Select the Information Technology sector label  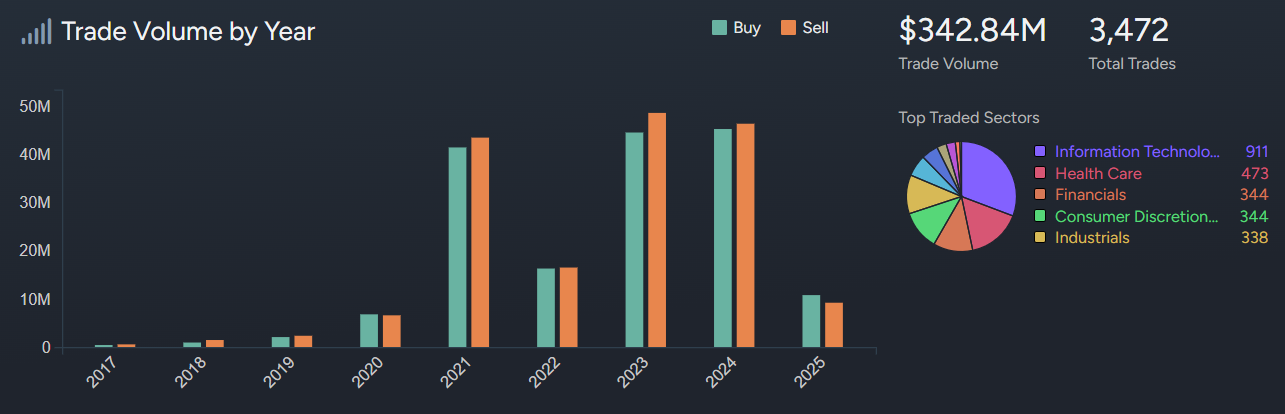pos(1137,152)
